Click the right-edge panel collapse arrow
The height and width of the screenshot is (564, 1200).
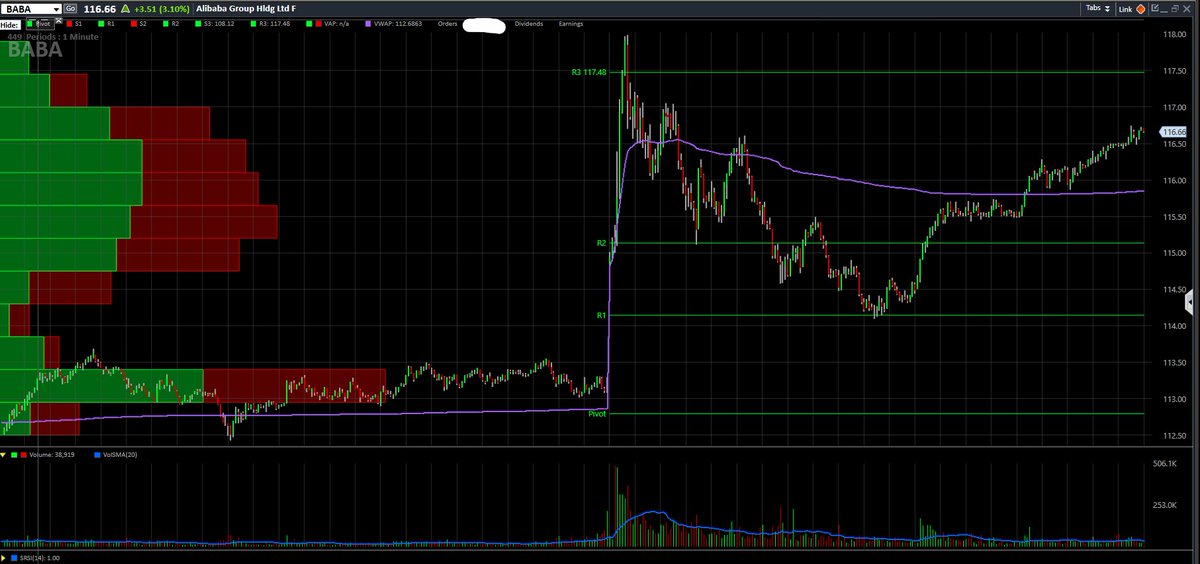point(1188,301)
